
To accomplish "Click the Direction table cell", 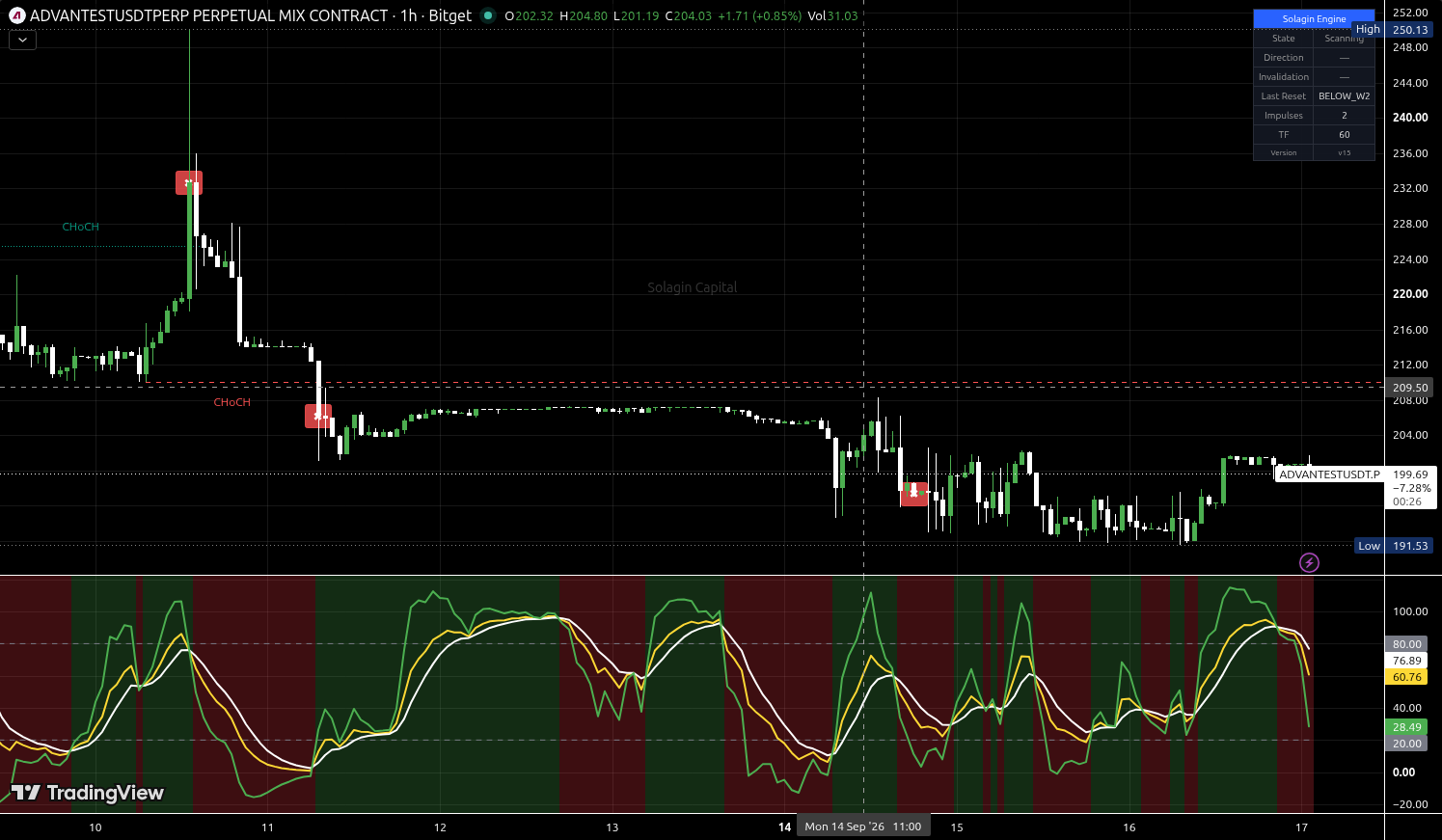I will (x=1284, y=58).
